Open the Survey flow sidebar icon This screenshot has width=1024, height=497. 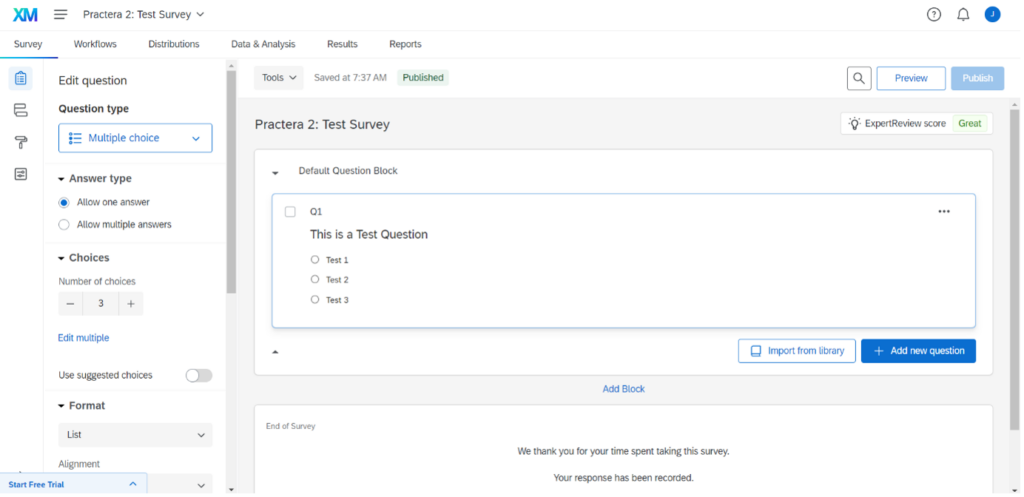pos(21,110)
